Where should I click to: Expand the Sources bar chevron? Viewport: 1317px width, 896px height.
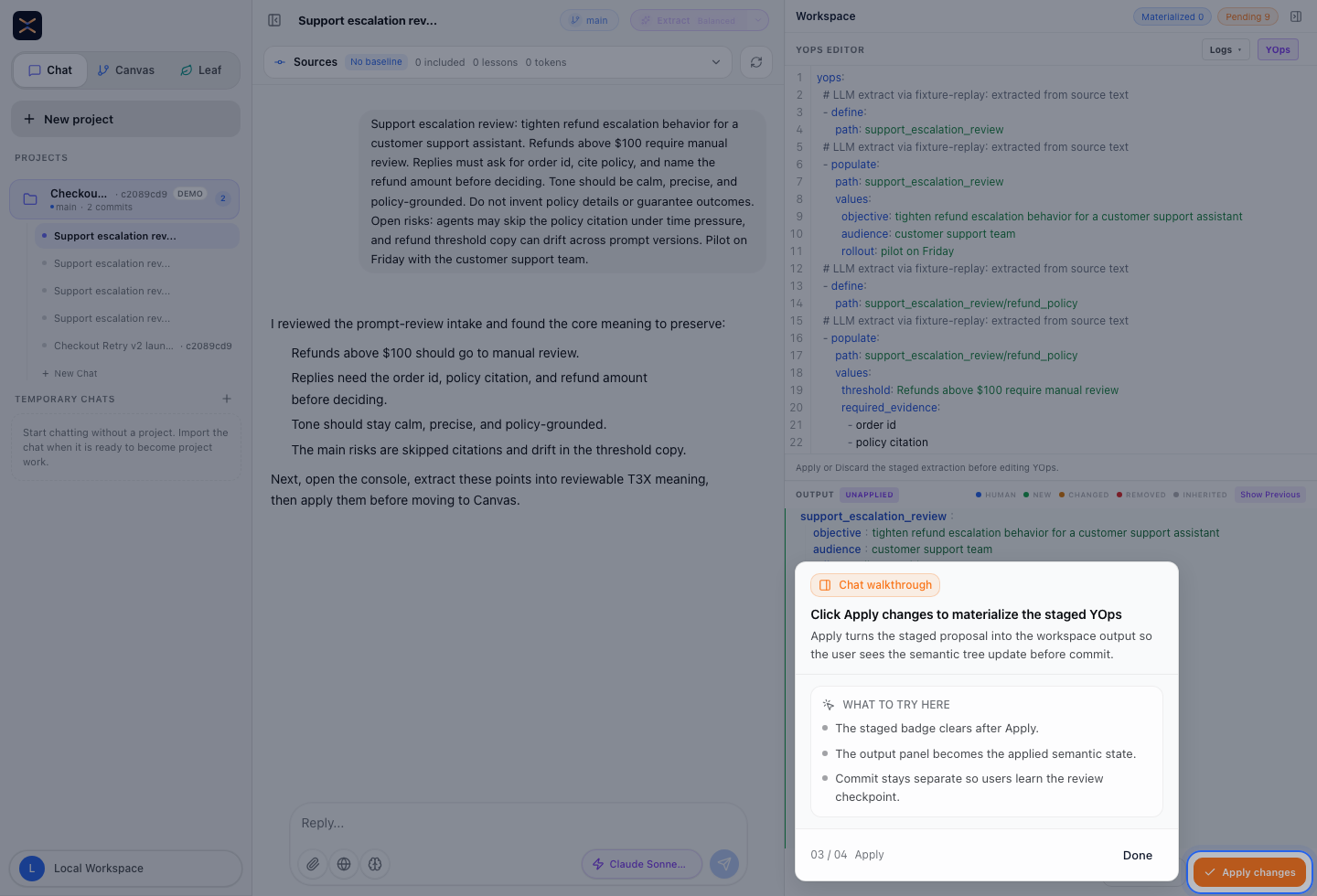pos(716,62)
